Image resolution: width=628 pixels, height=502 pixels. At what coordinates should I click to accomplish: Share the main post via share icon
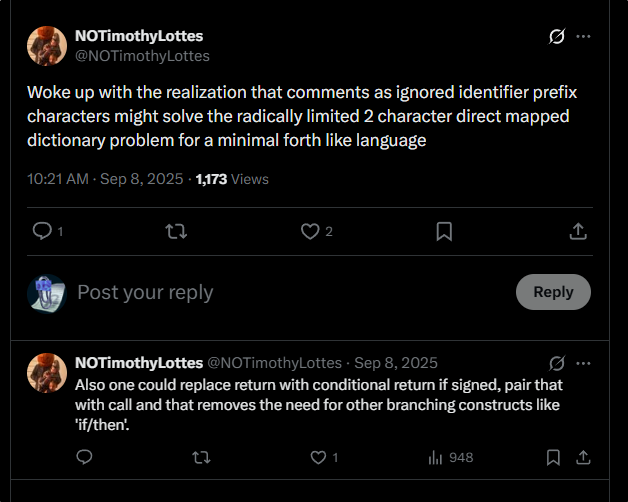tap(577, 231)
